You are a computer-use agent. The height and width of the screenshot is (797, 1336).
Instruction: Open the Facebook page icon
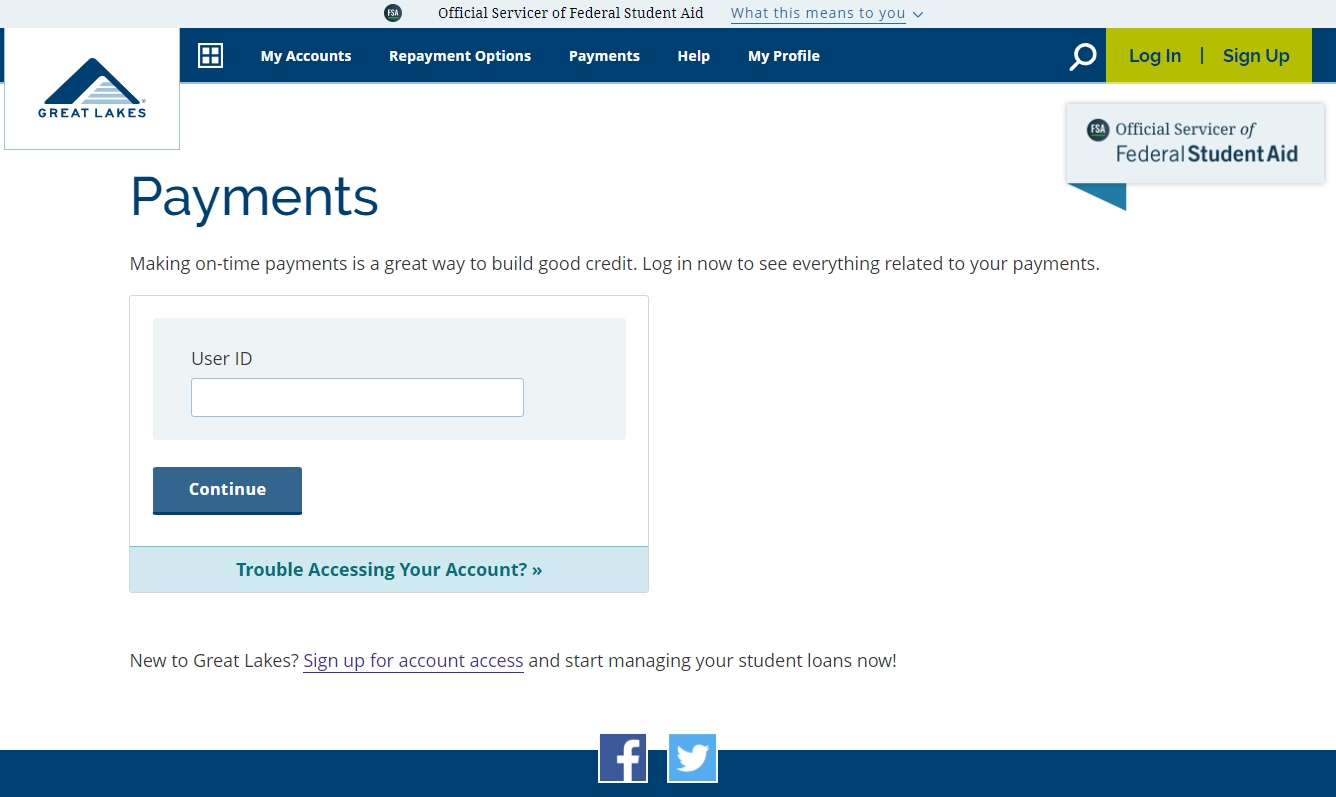click(x=623, y=758)
